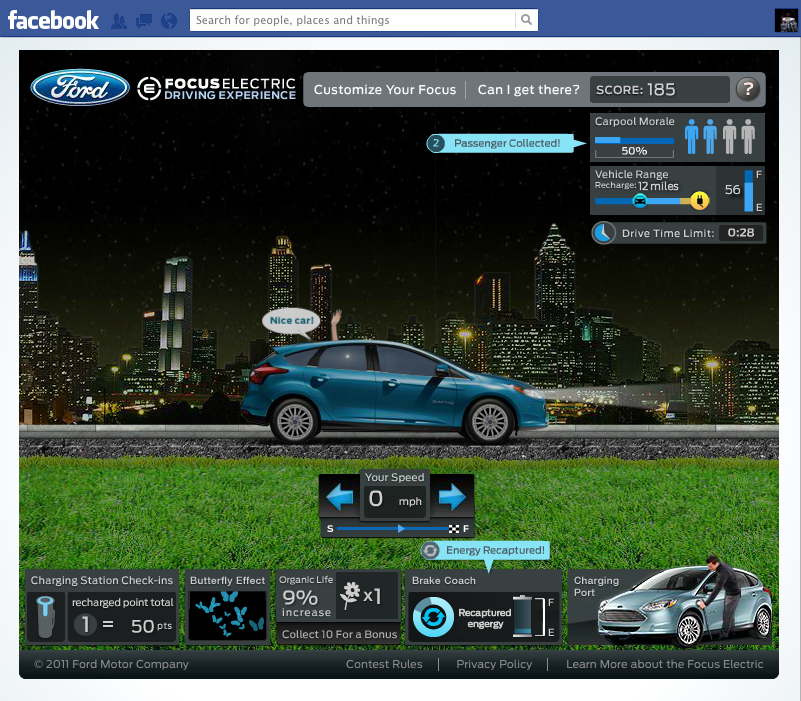Click Brake Coach recapture cycle icon
The height and width of the screenshot is (701, 801).
tap(433, 617)
